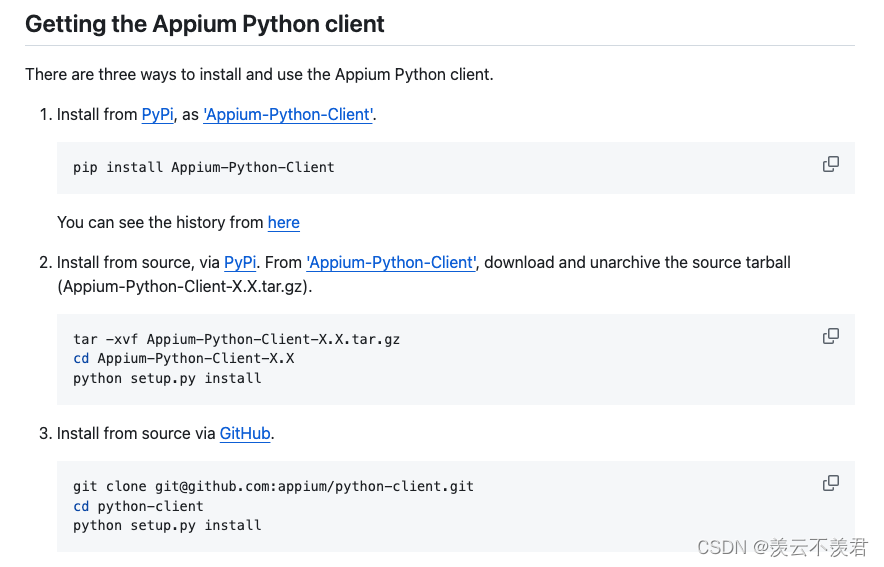This screenshot has width=884, height=567.
Task: Click the 'cd Appium-Python-Client-X.X' code line
Action: [x=183, y=358]
